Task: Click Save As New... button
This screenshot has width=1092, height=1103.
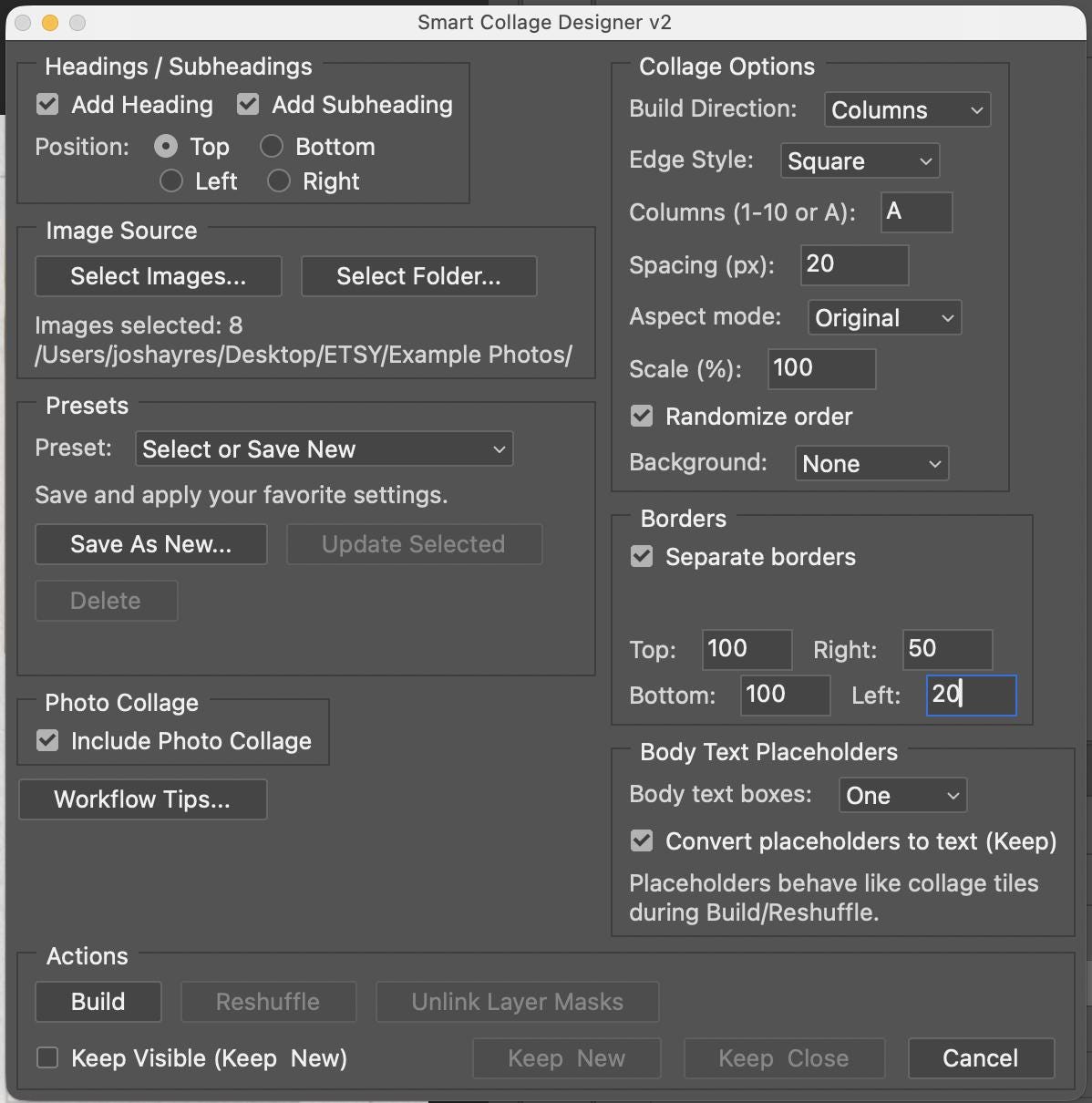Action: click(151, 544)
